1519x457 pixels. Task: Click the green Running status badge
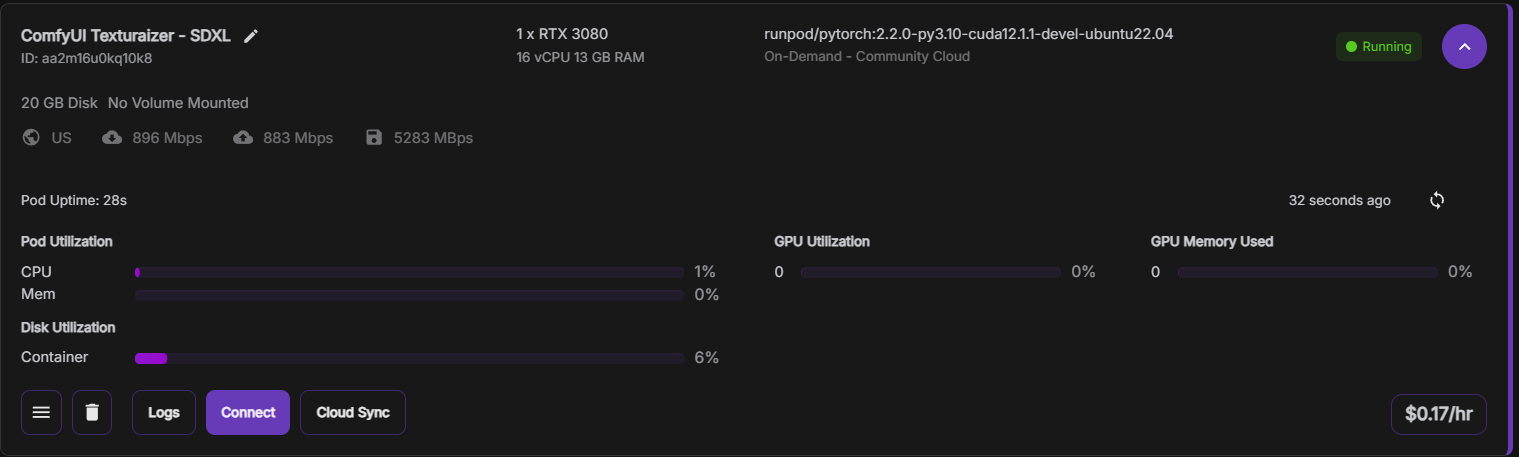coord(1379,46)
